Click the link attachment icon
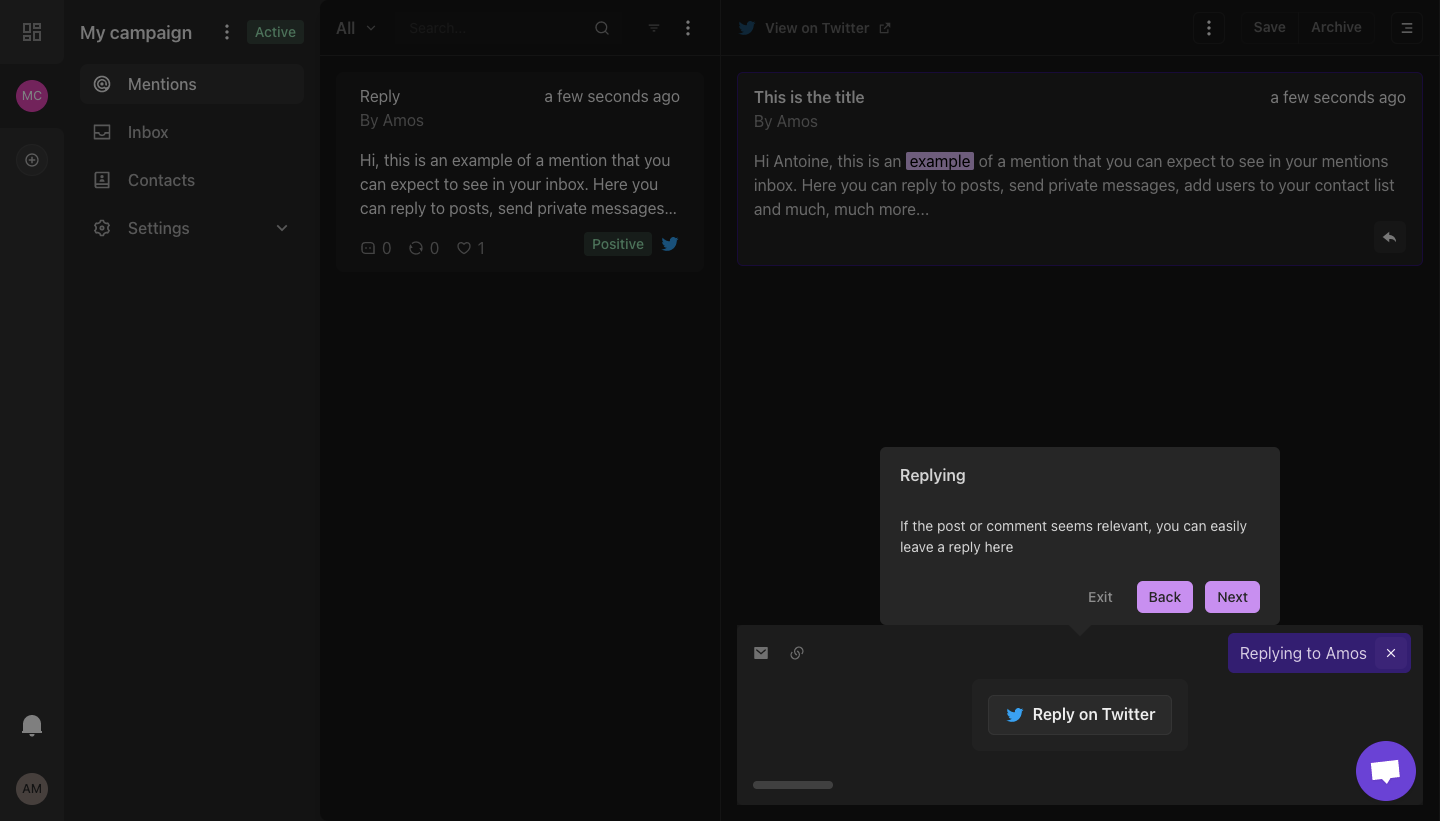This screenshot has width=1440, height=821. click(x=797, y=653)
